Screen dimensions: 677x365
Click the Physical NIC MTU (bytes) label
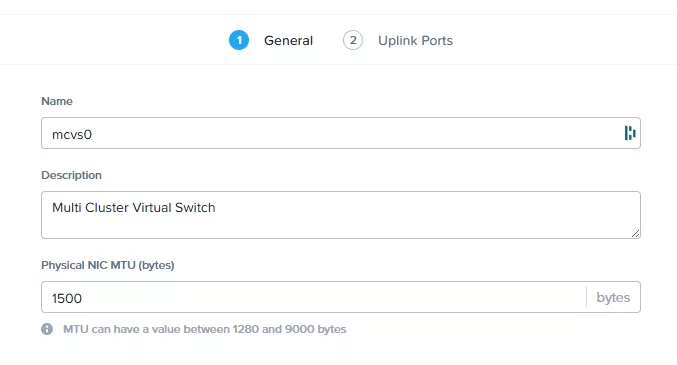point(108,265)
